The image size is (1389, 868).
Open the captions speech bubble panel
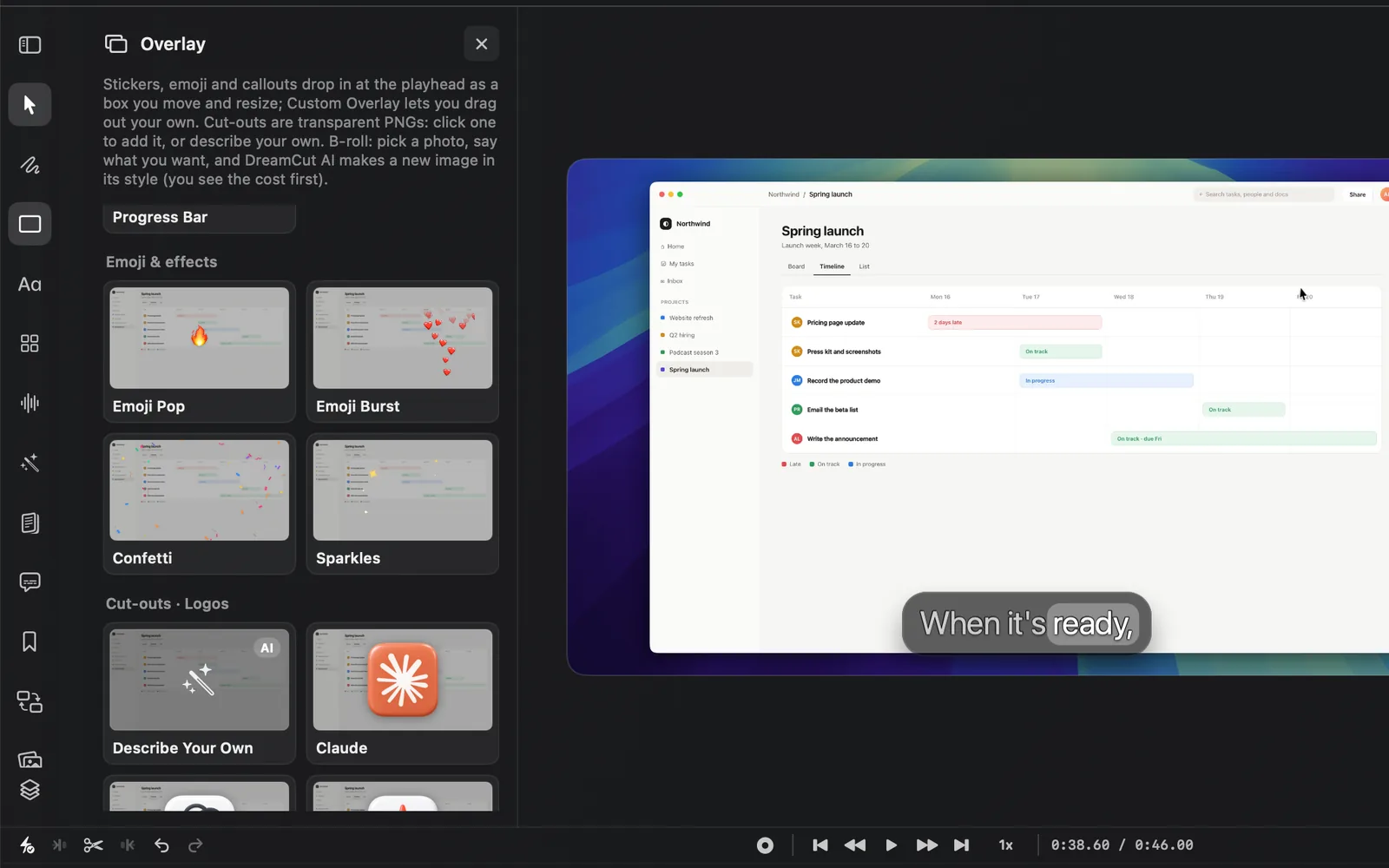tap(30, 582)
